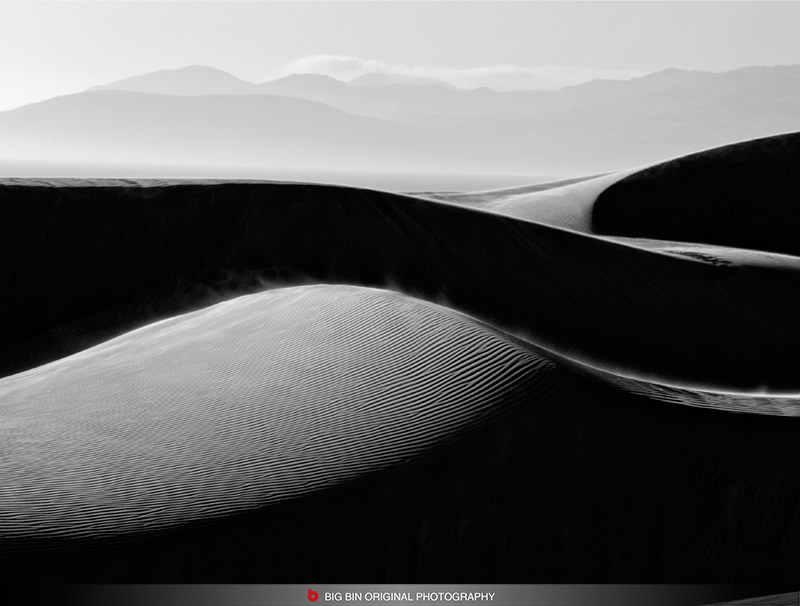Image resolution: width=800 pixels, height=606 pixels.
Task: Click the red 'b' logo icon
Action: (312, 596)
